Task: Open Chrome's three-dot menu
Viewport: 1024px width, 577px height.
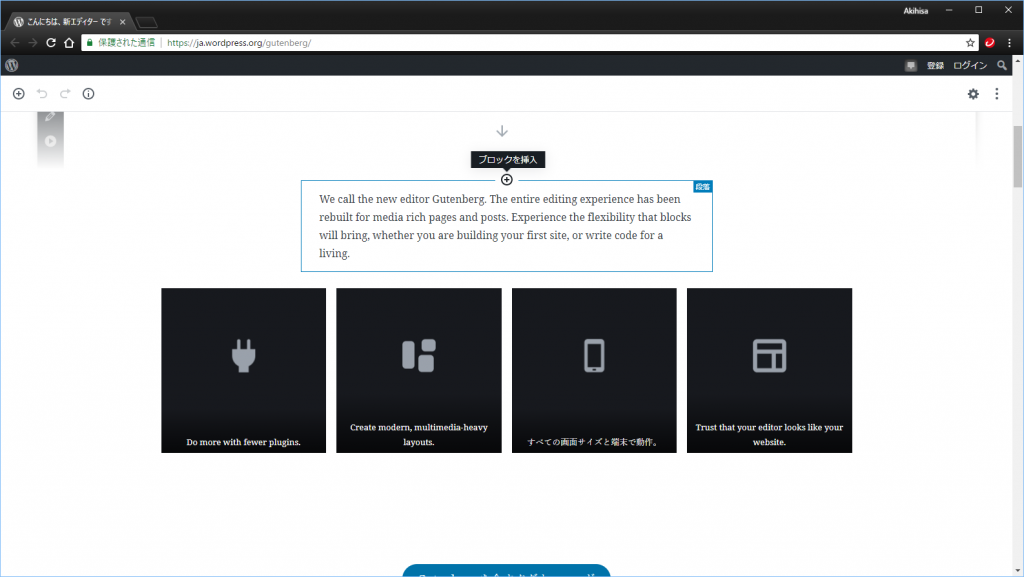Action: point(1009,43)
